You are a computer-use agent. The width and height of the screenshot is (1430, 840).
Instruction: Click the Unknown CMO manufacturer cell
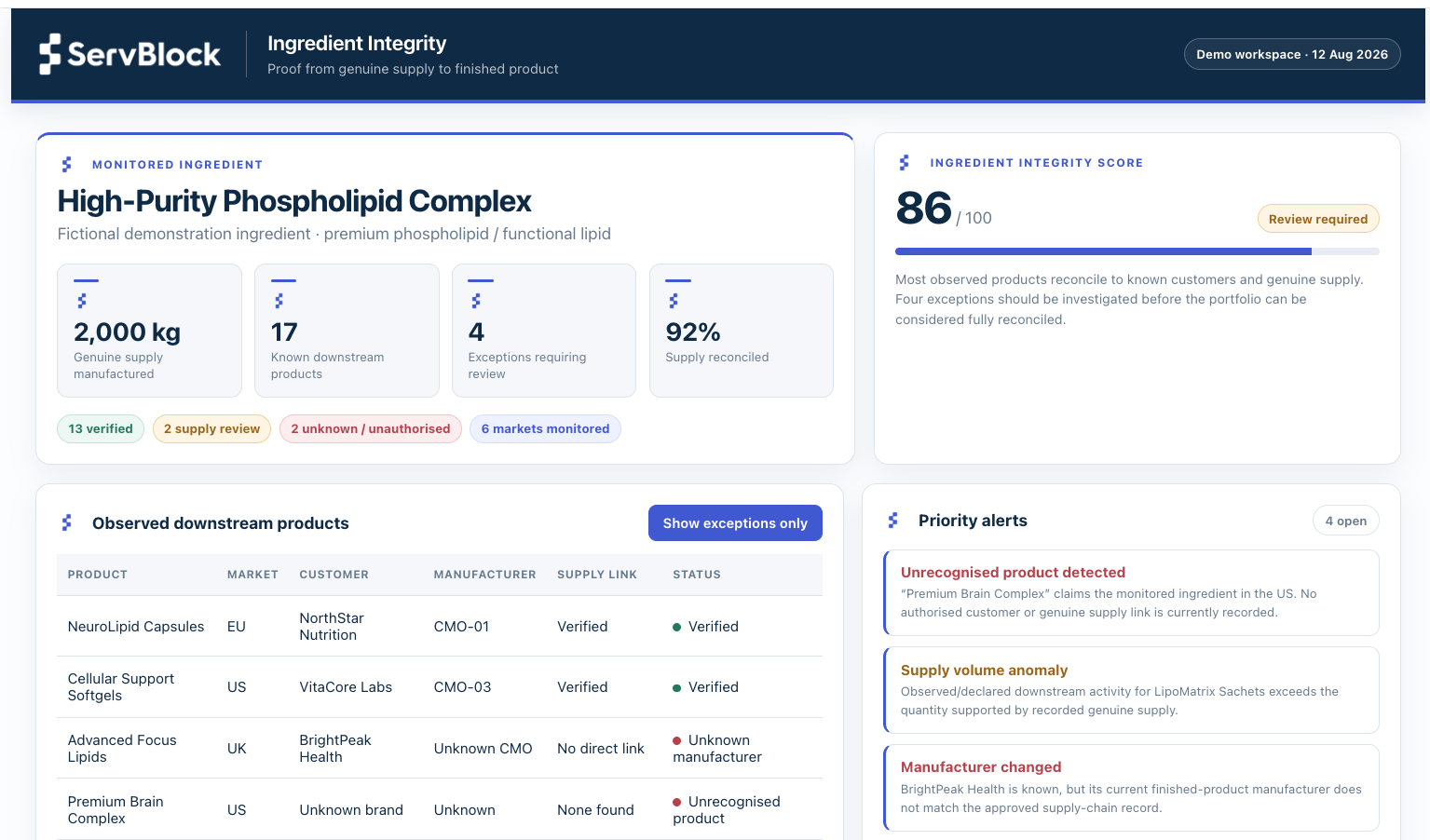483,749
